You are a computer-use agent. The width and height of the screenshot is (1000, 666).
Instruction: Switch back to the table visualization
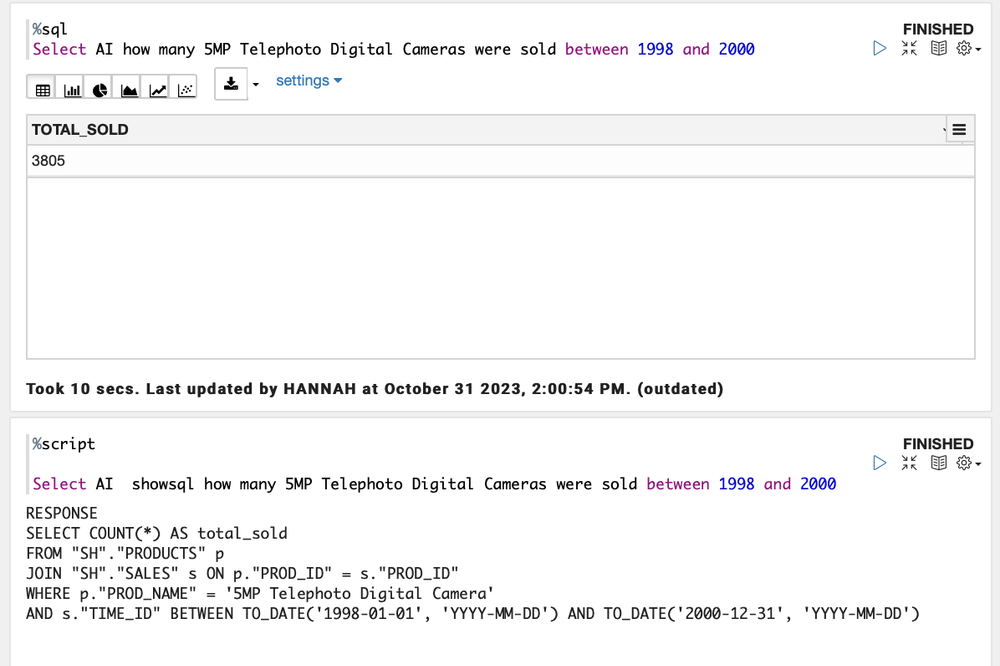[41, 88]
